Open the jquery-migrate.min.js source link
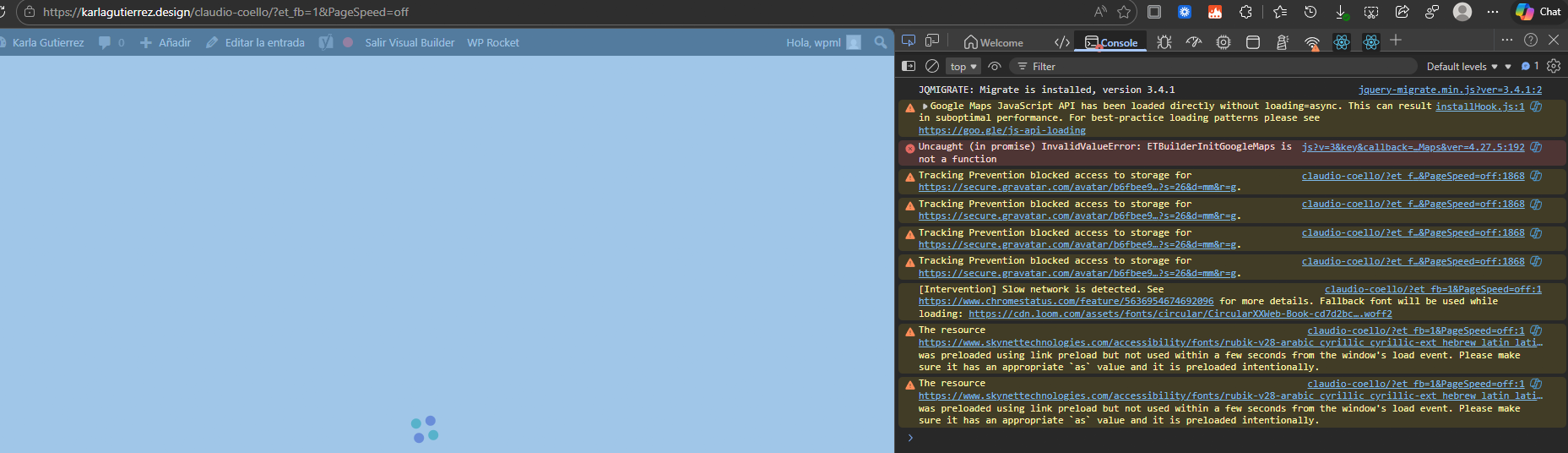 1449,90
